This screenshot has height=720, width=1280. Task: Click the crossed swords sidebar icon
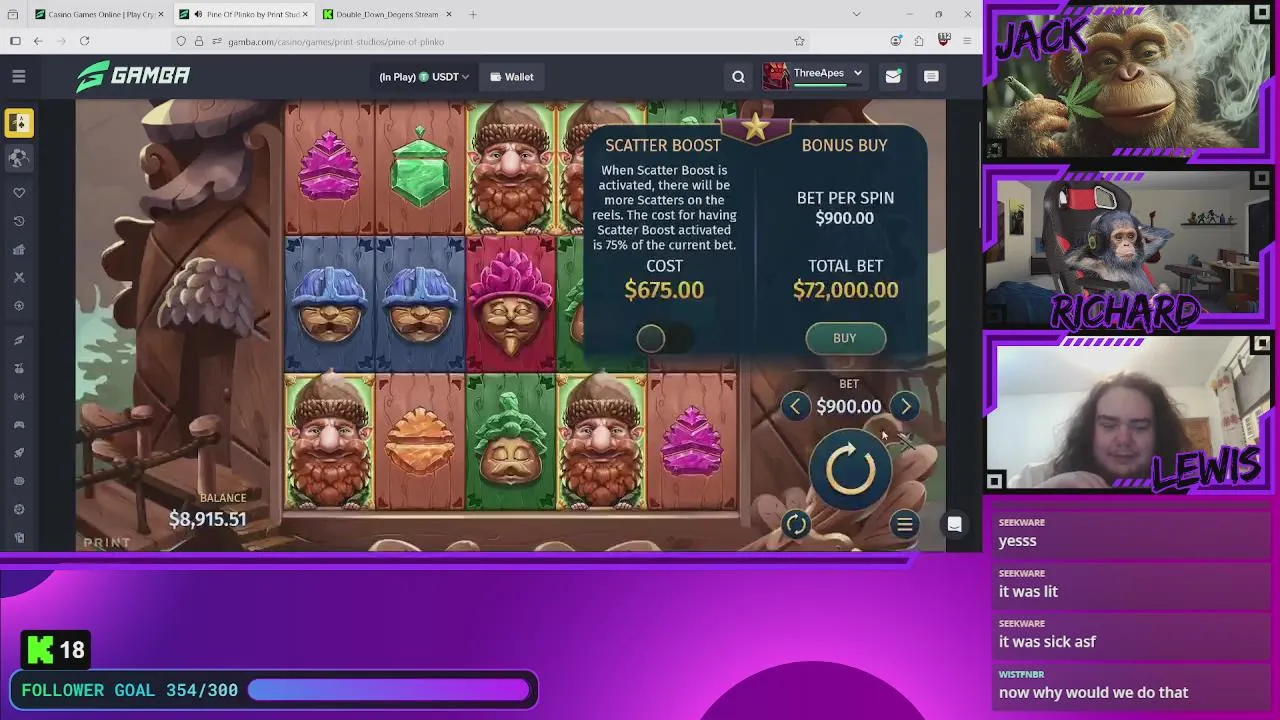tap(19, 277)
